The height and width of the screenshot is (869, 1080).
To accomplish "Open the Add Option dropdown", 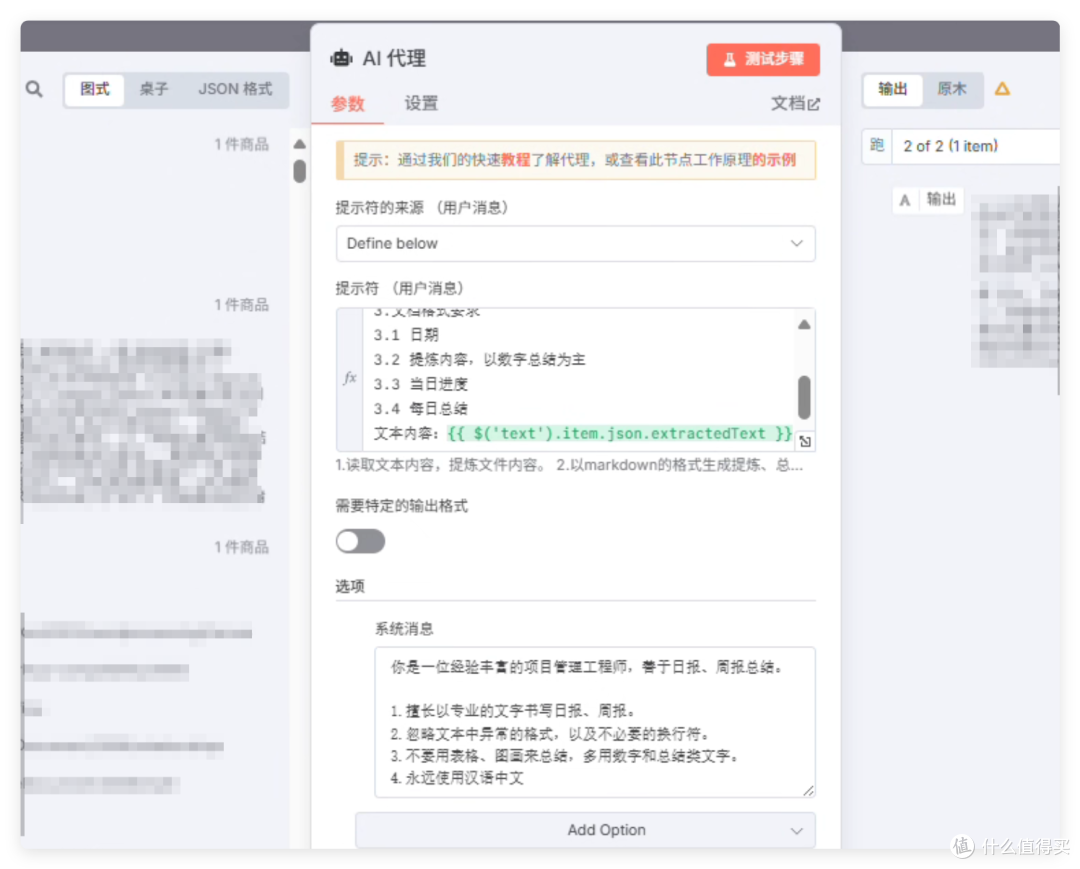I will pyautogui.click(x=585, y=830).
